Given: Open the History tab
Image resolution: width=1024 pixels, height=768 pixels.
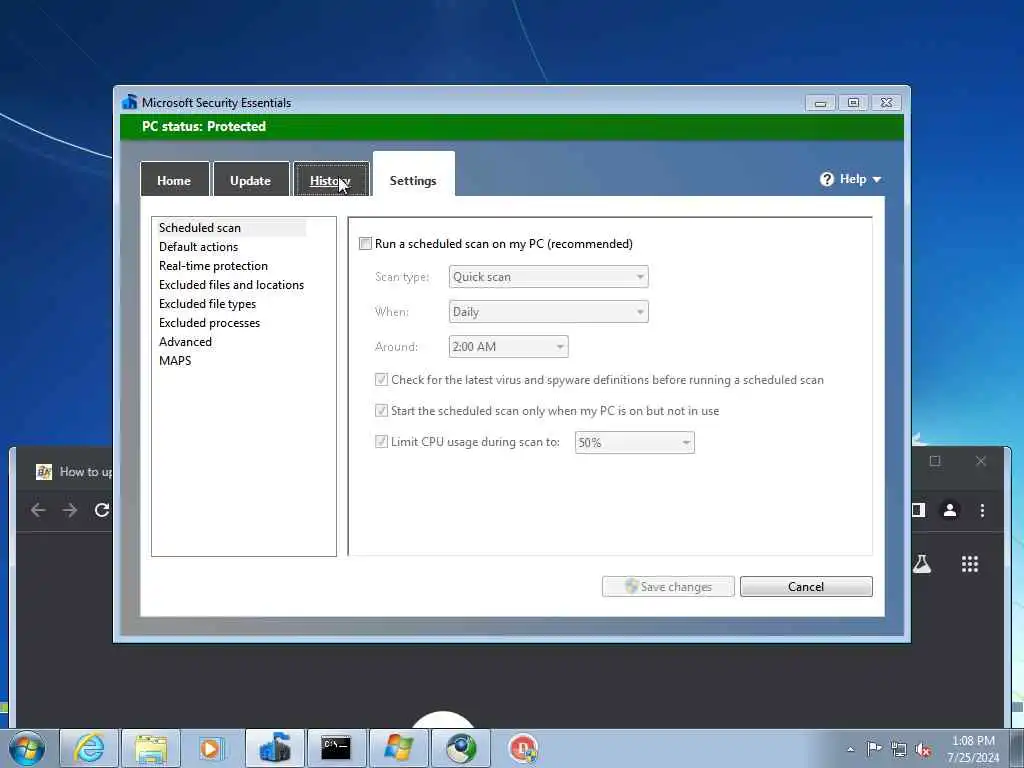Looking at the screenshot, I should 330,180.
